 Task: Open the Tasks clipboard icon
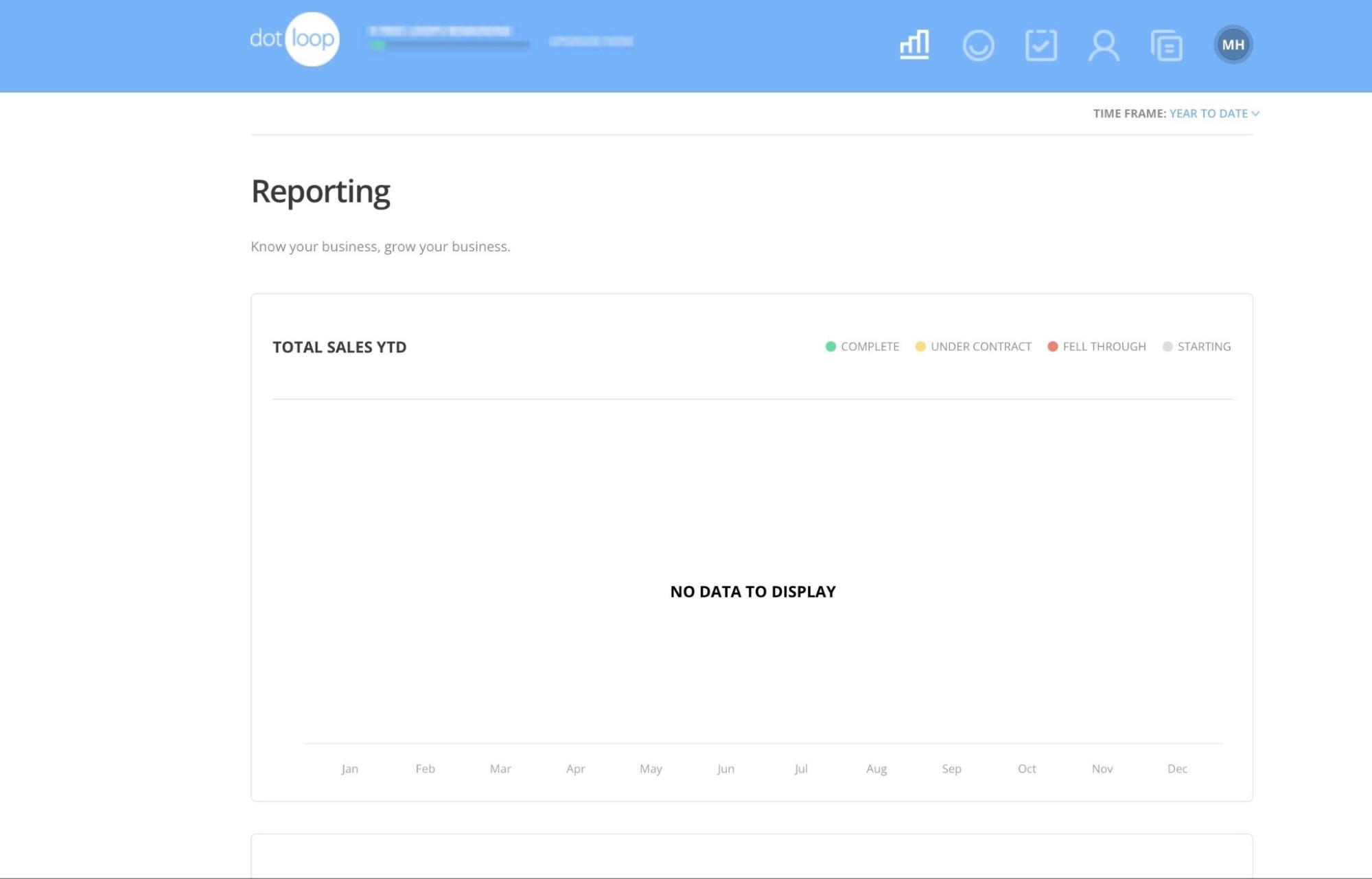coord(1040,45)
